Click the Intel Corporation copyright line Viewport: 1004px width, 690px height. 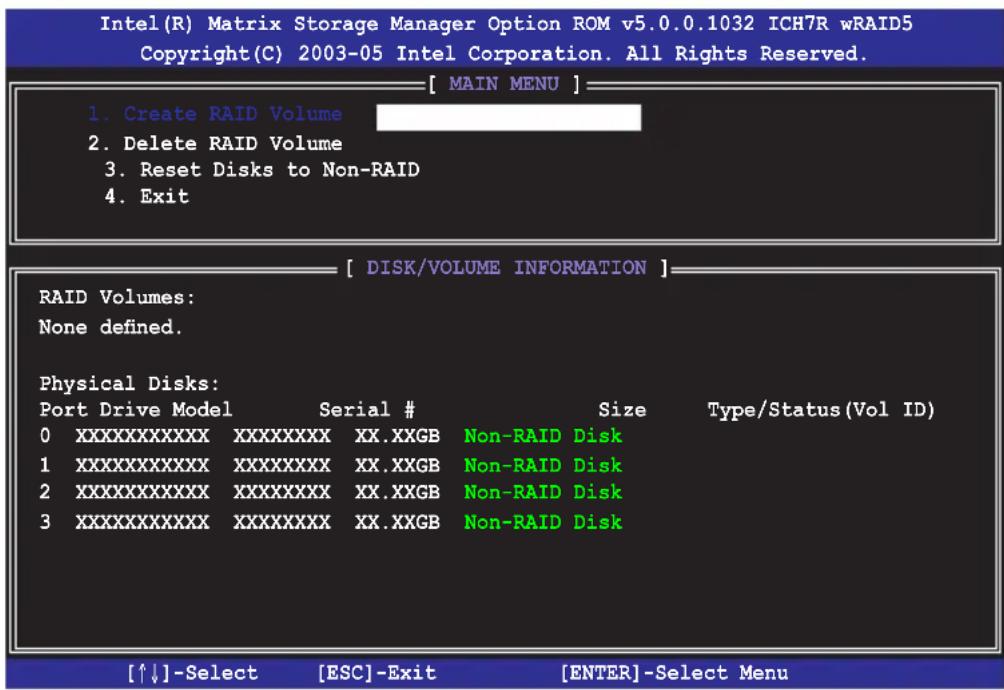click(x=504, y=54)
